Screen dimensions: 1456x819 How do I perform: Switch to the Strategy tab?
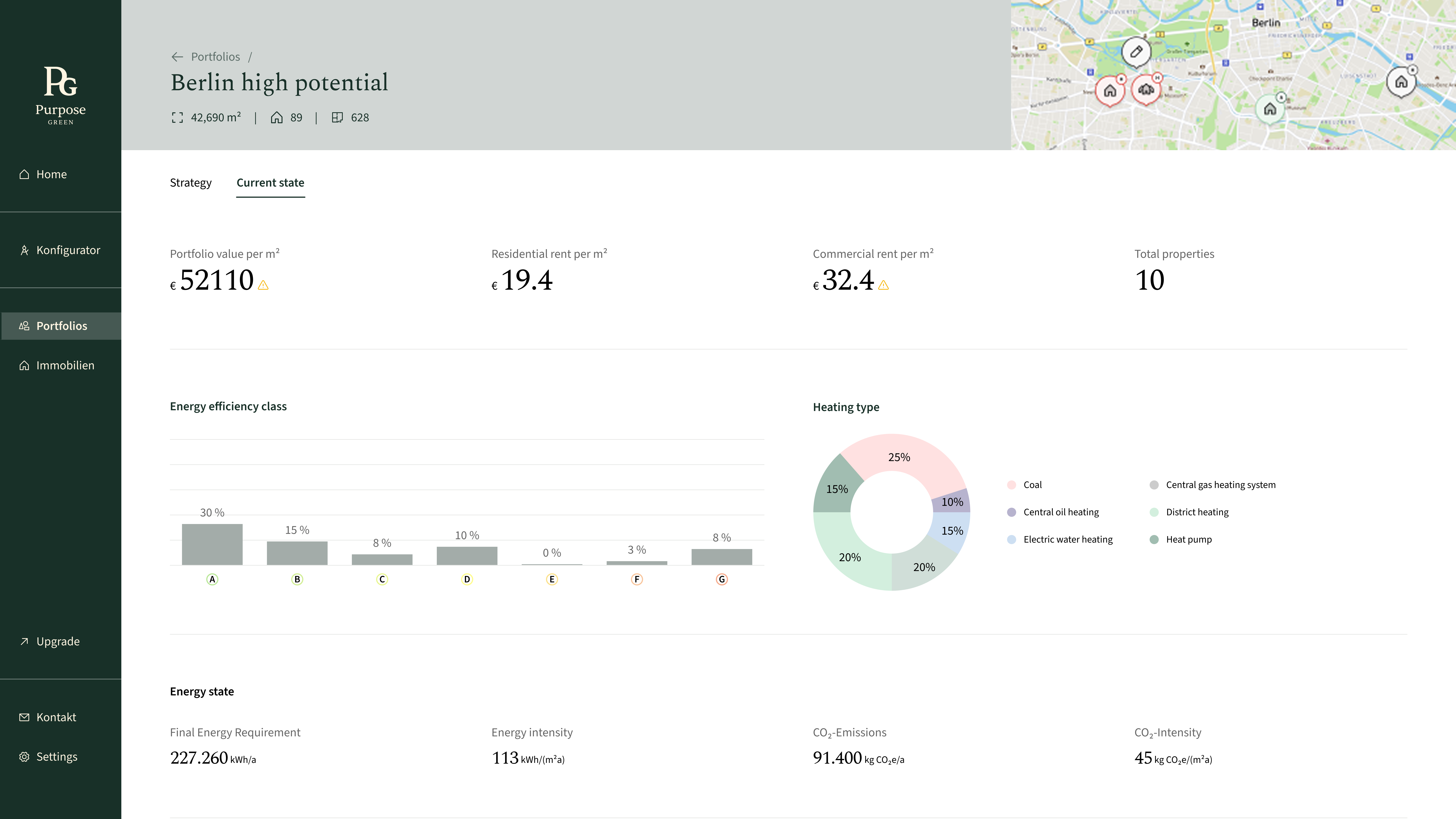pos(191,183)
